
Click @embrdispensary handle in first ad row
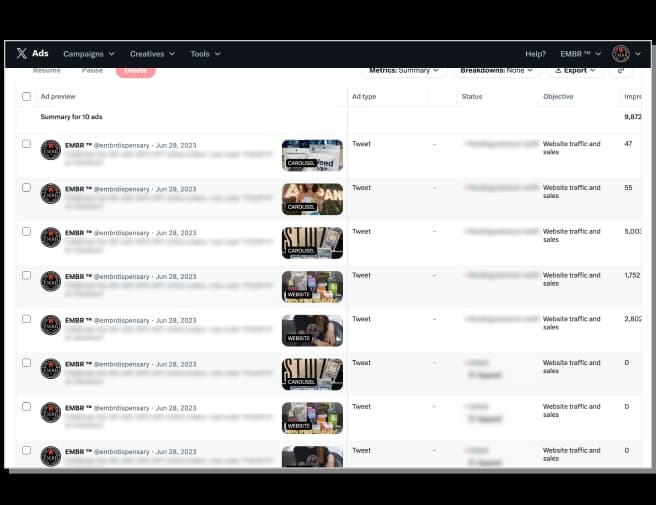tap(121, 146)
